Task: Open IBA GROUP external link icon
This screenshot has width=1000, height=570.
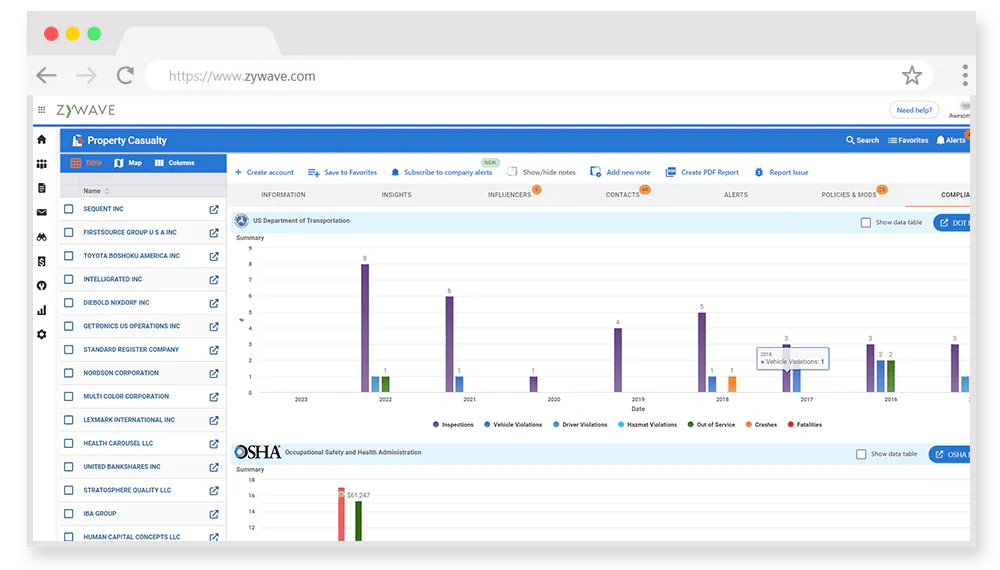Action: pyautogui.click(x=214, y=515)
